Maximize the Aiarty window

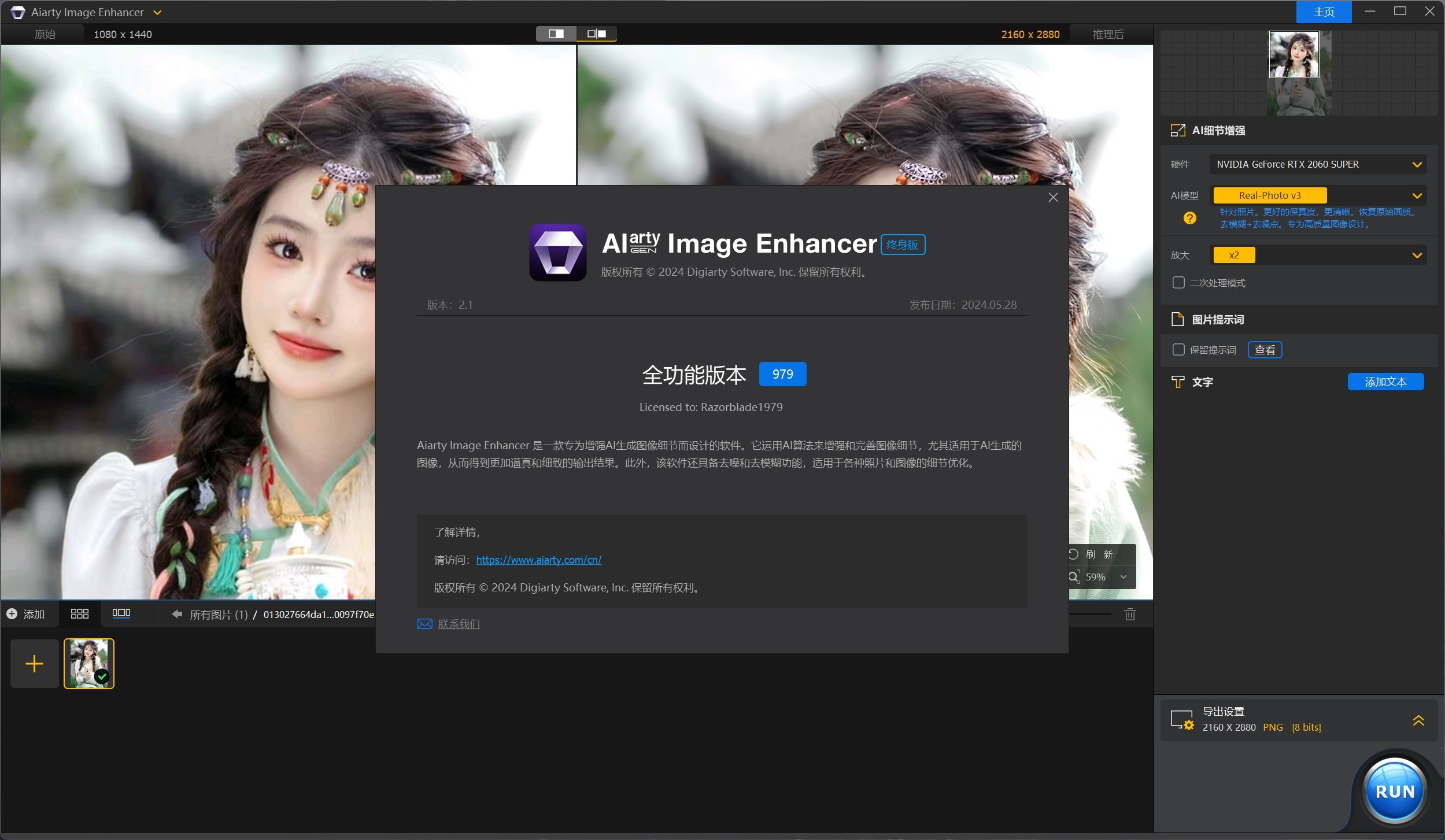1400,12
